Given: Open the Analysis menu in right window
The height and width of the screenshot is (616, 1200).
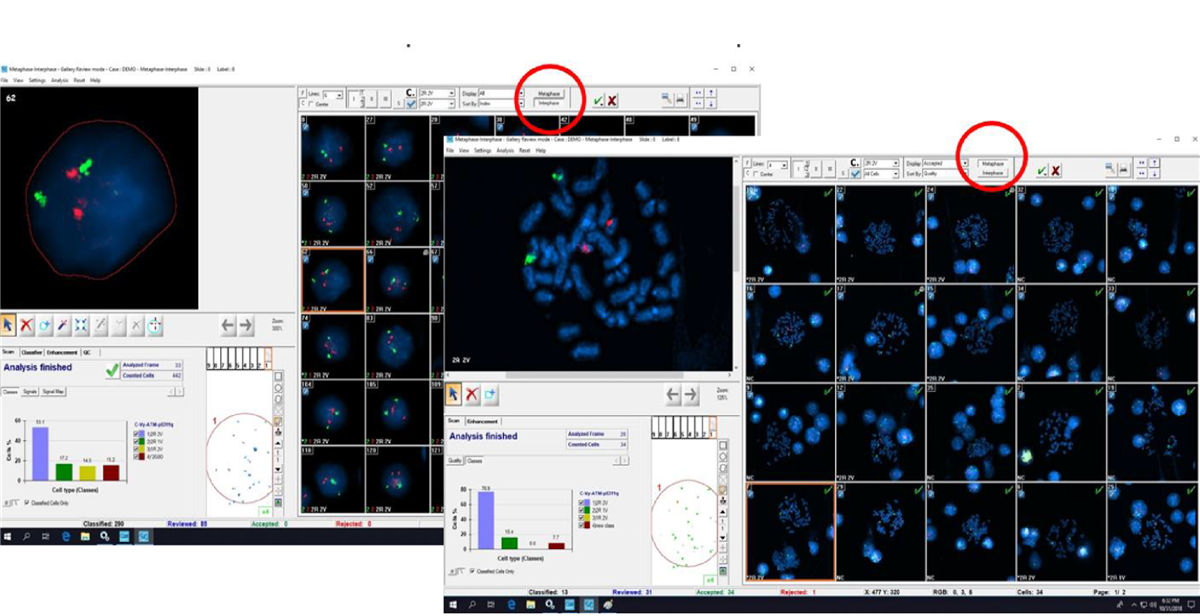Looking at the screenshot, I should [505, 150].
